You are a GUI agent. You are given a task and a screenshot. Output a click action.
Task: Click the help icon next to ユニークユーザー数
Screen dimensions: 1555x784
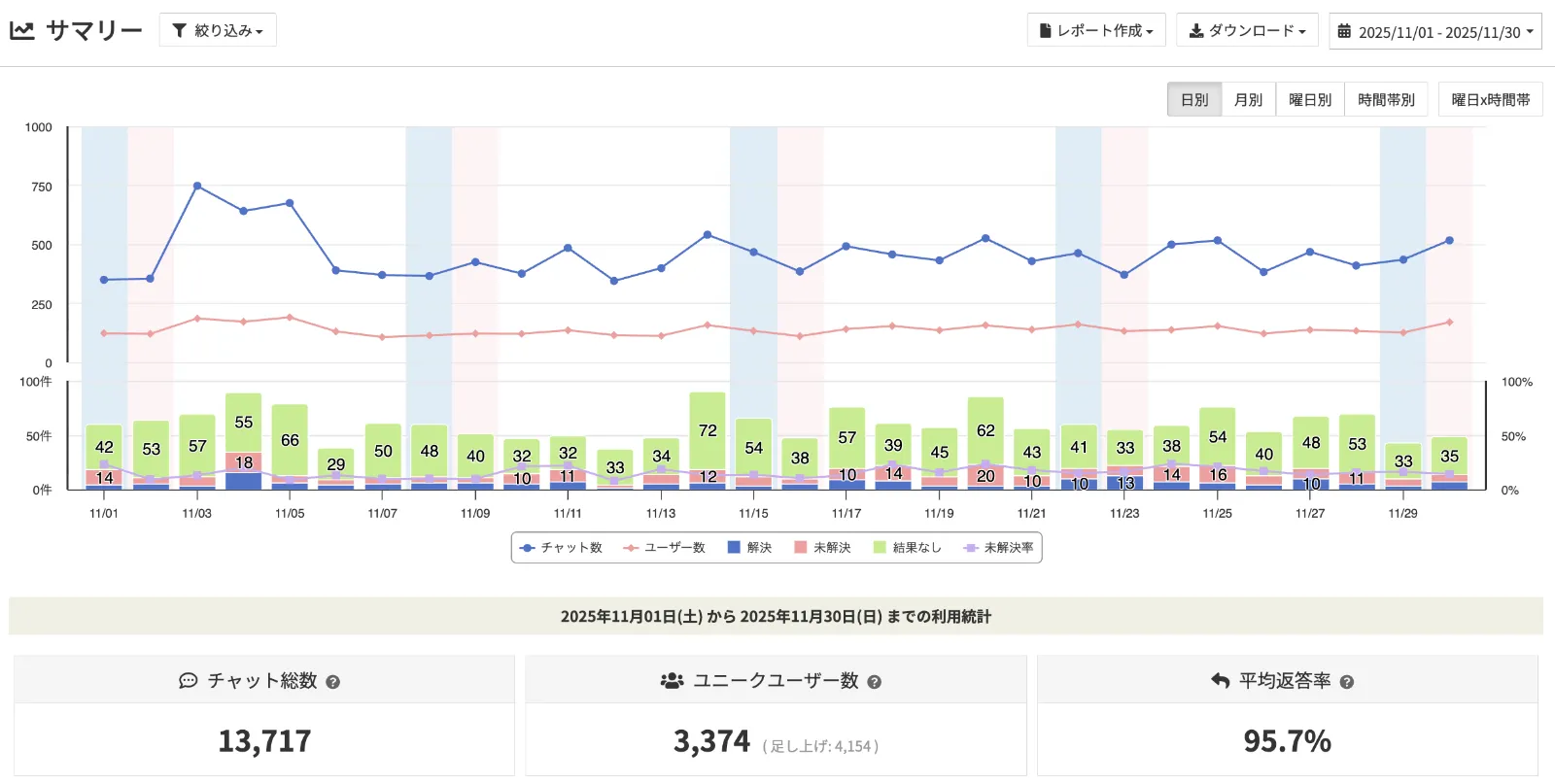[874, 682]
